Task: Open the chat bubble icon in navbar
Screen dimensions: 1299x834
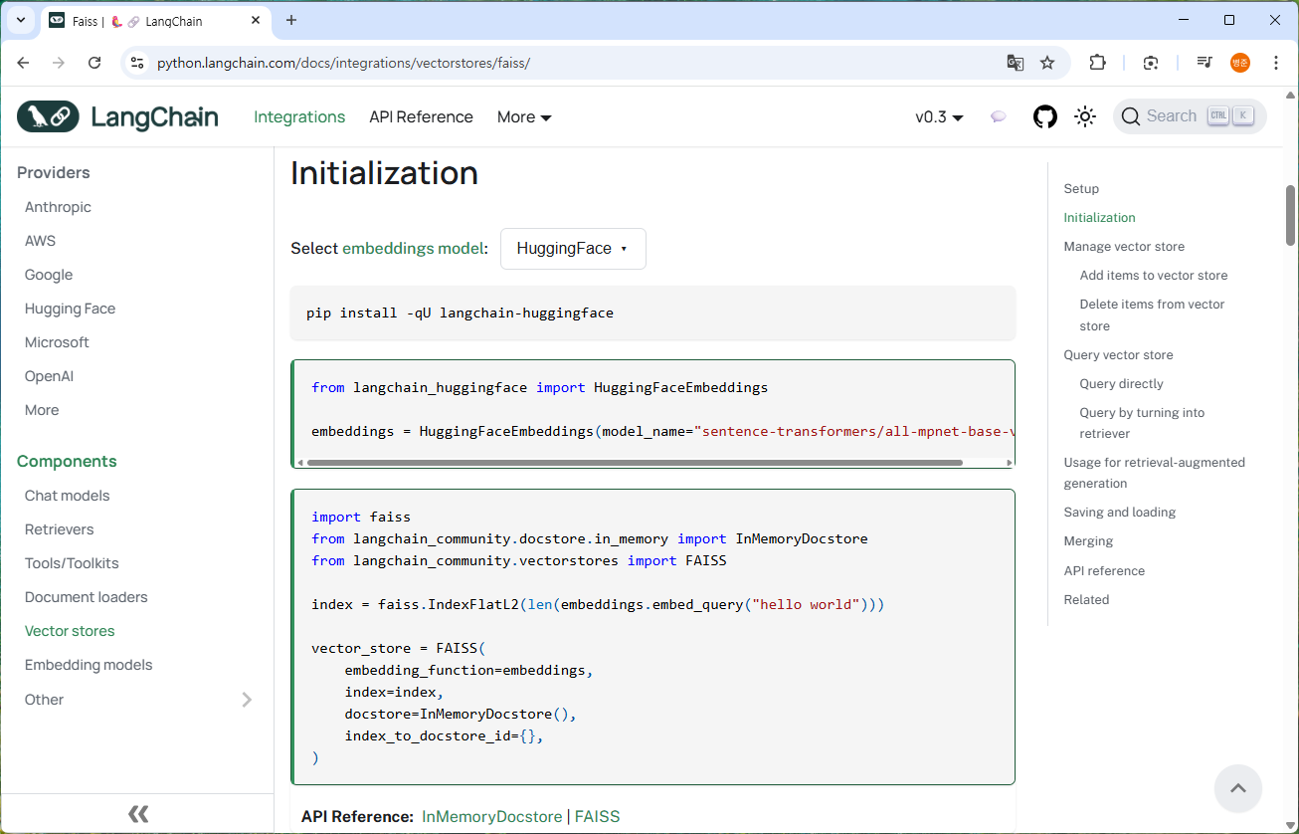Action: (998, 117)
